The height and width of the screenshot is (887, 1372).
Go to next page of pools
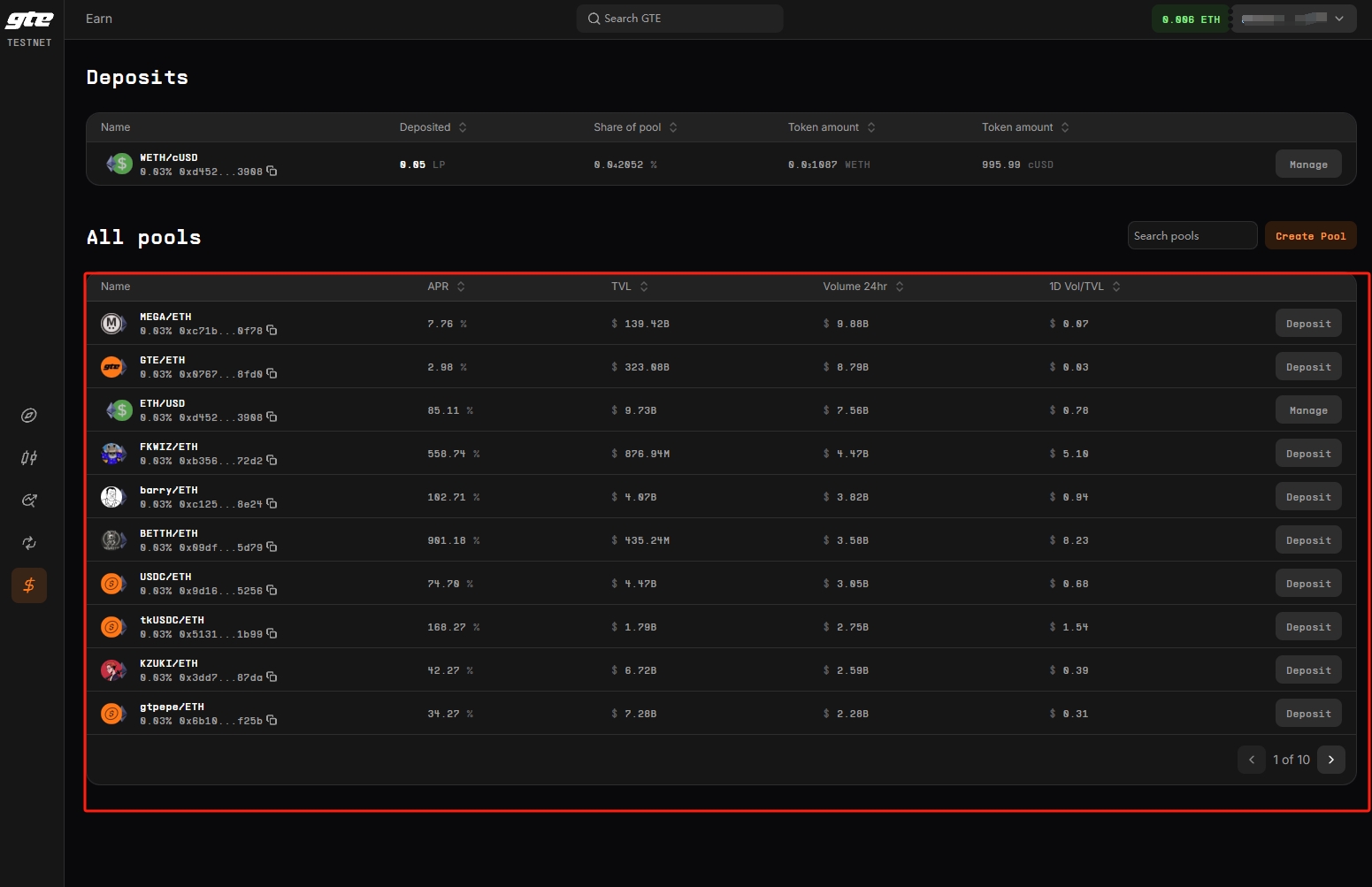click(x=1330, y=760)
